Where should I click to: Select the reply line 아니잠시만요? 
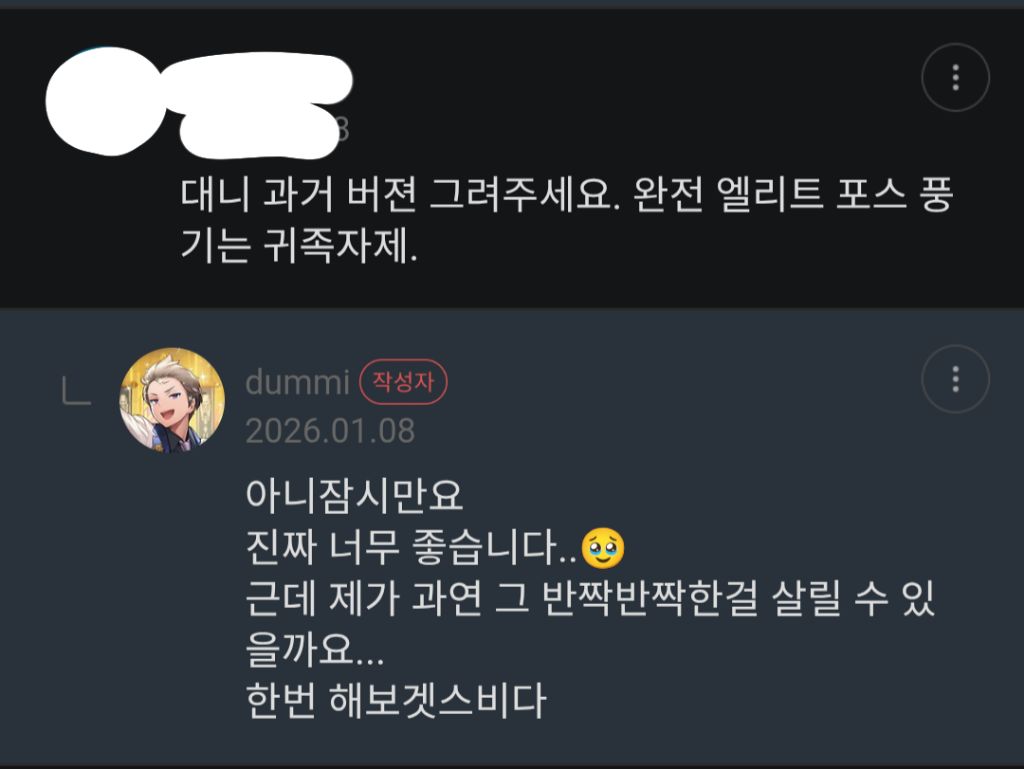355,495
